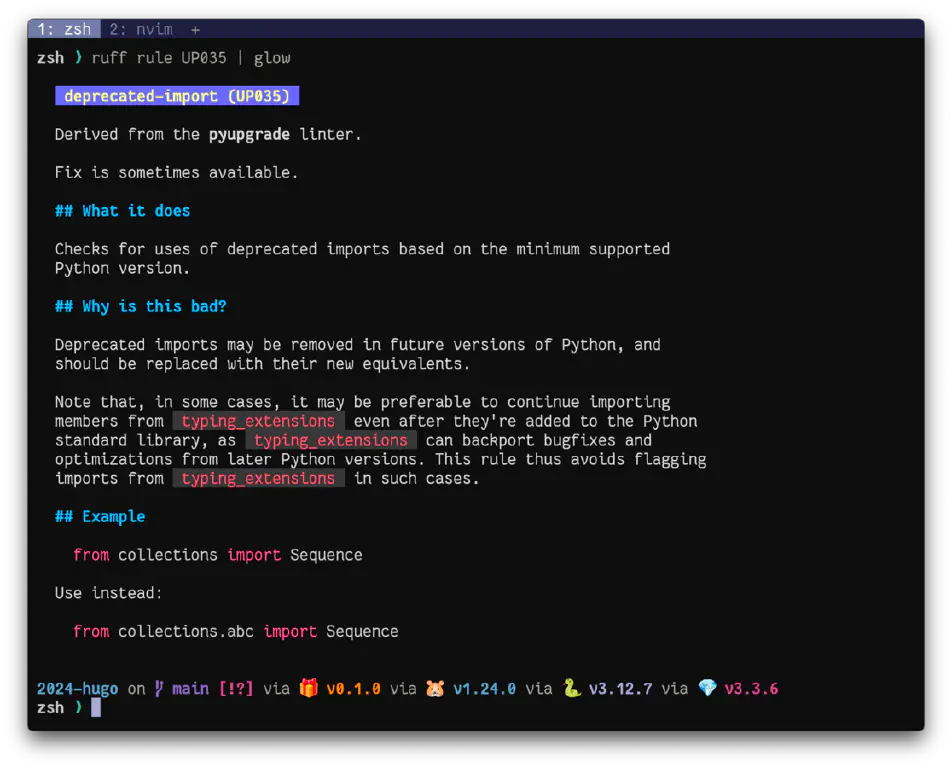Viewport: 952px width, 768px height.
Task: Click the hamster Go version icon
Action: point(435,688)
